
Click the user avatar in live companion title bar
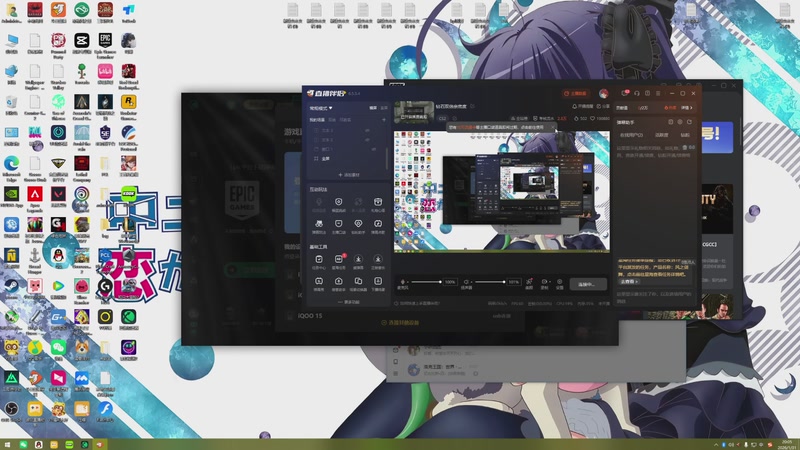coord(604,93)
